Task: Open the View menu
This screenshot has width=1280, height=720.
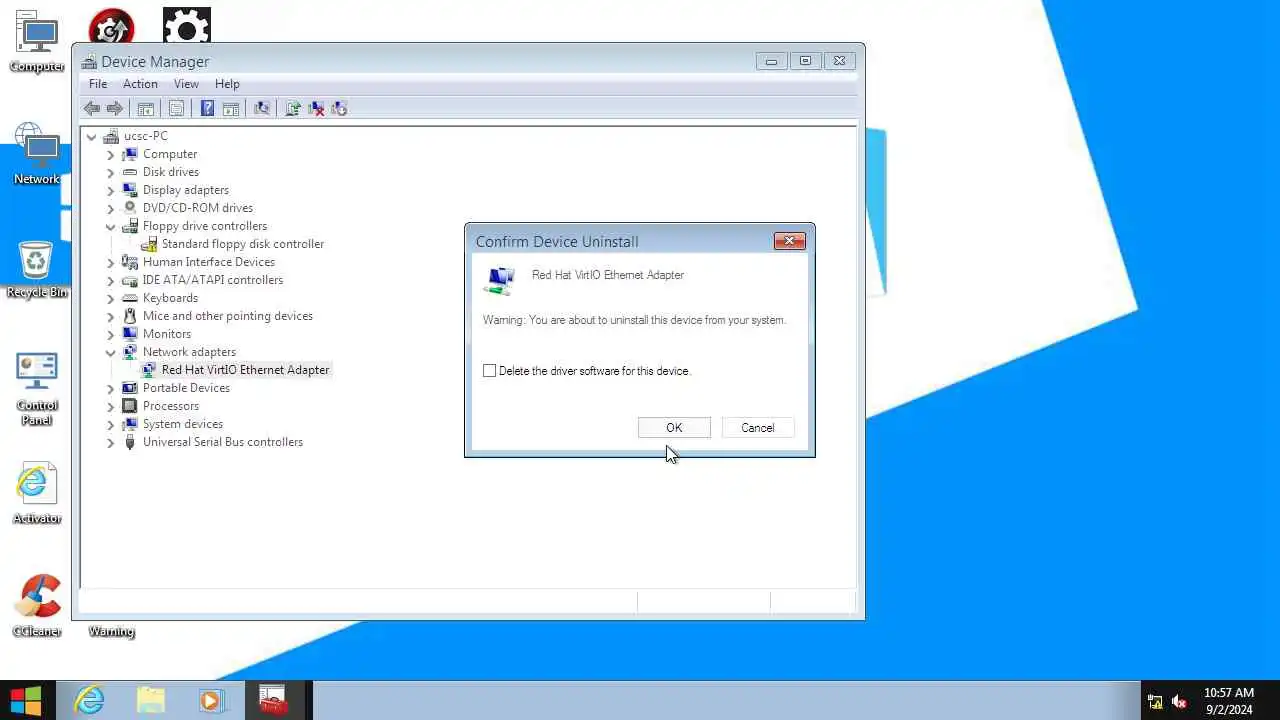Action: (x=186, y=84)
